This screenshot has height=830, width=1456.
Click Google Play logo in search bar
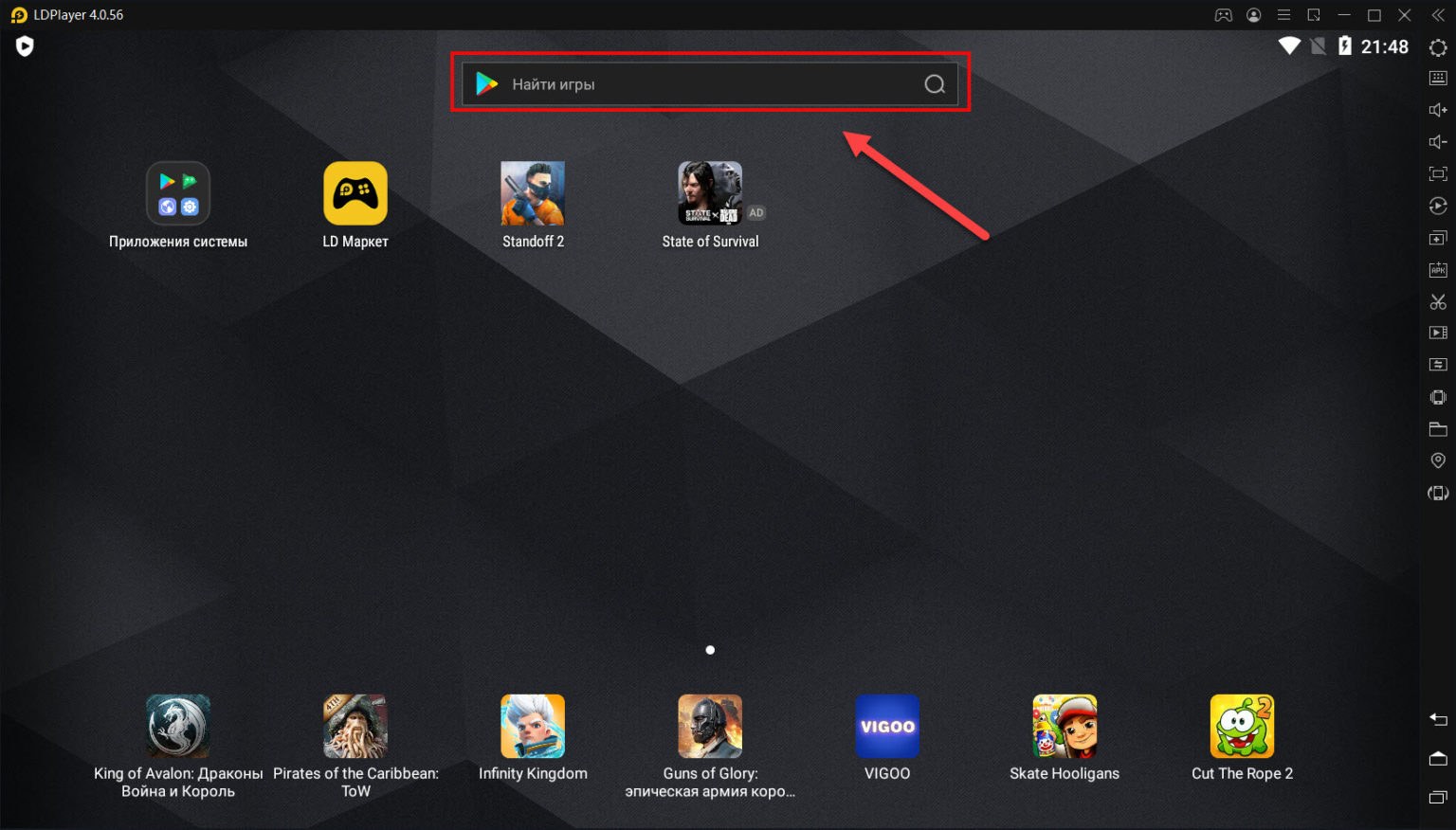click(x=487, y=83)
